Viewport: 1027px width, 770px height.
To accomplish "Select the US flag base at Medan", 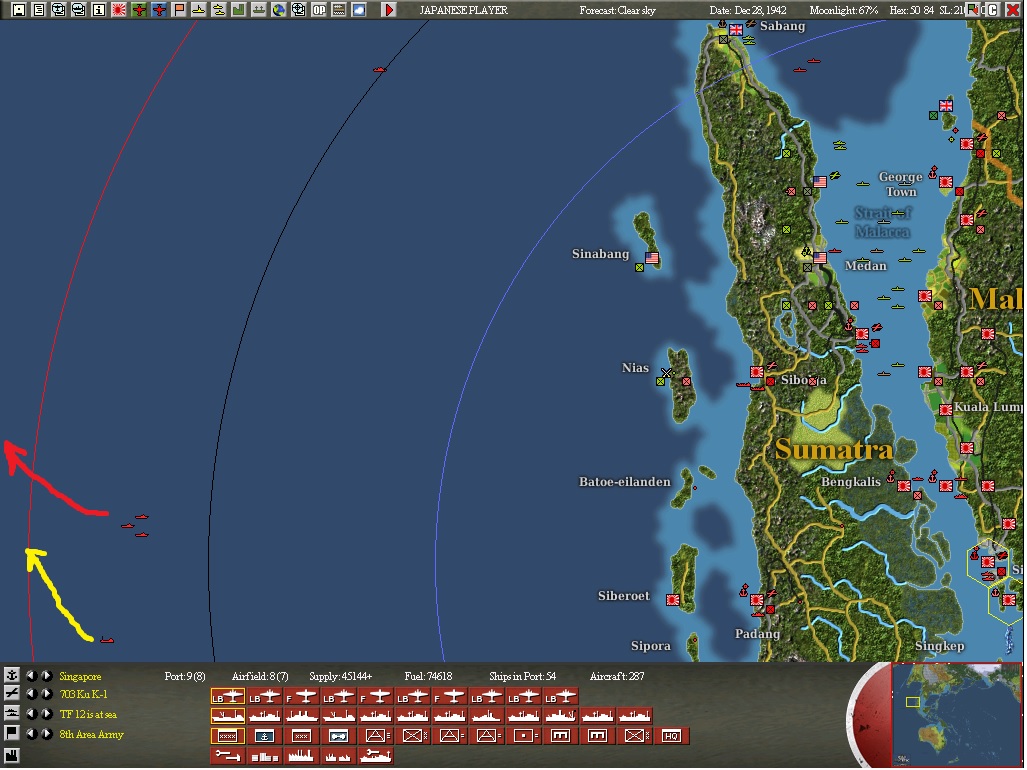I will tap(820, 257).
